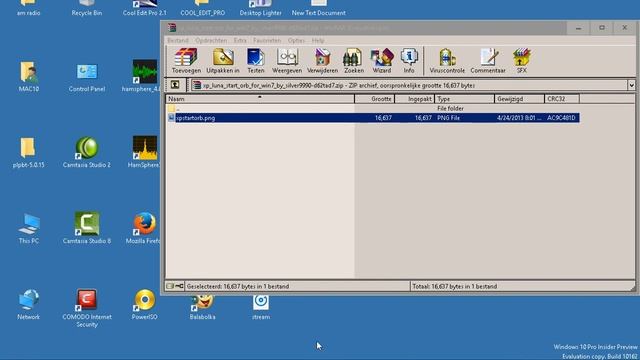Launch the Wizard tool
This screenshot has height=360, width=640.
pyautogui.click(x=382, y=60)
